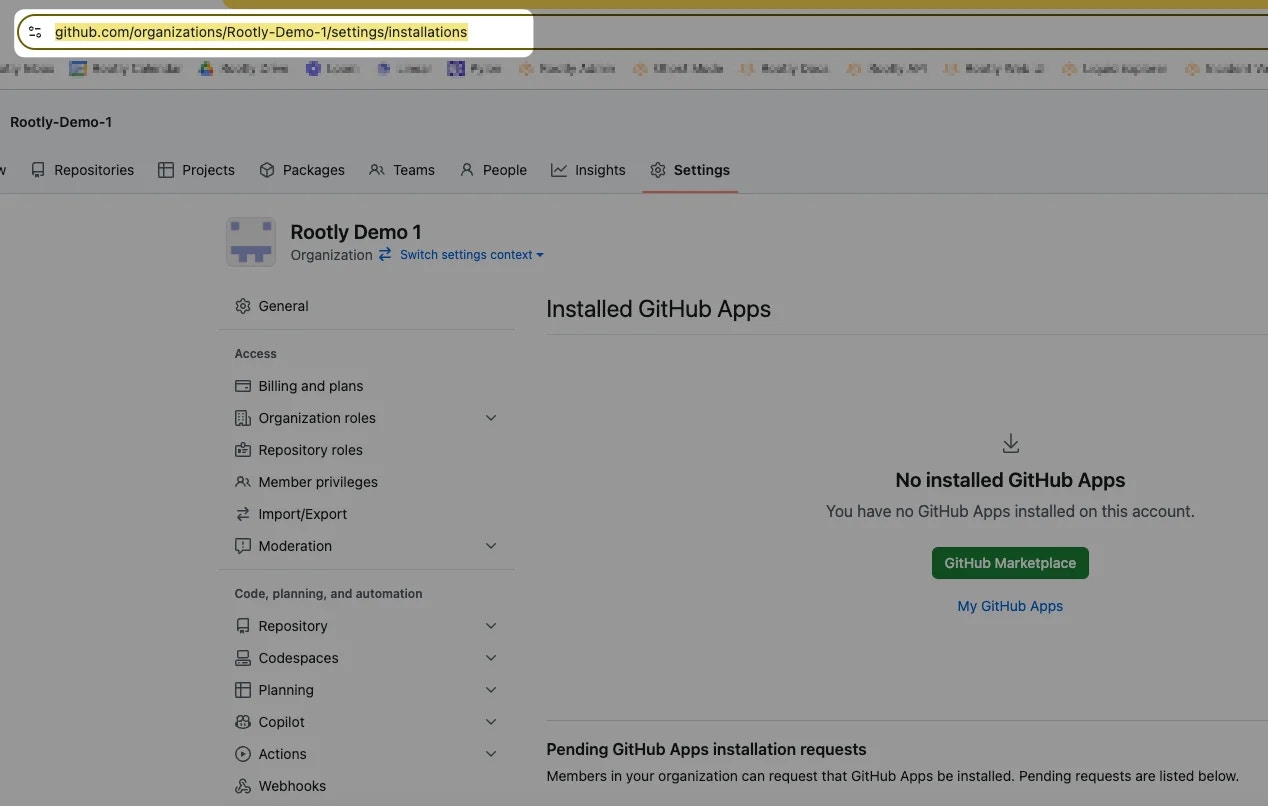Expand the Repository chevron in sidebar
This screenshot has width=1268, height=806.
click(491, 626)
